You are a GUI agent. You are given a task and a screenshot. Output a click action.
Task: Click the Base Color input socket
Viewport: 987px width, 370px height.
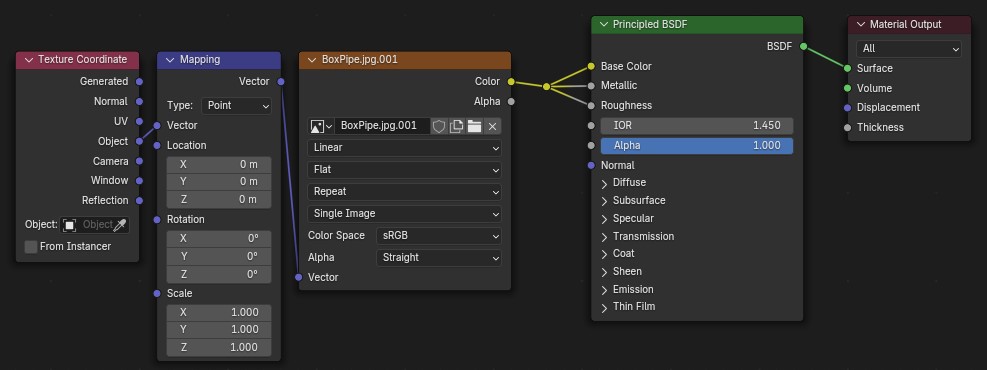591,66
